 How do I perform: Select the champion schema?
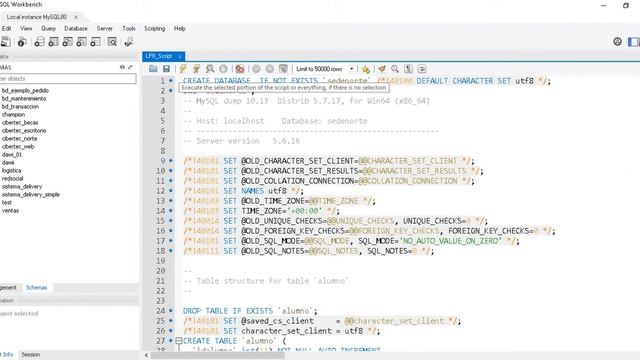[x=13, y=115]
